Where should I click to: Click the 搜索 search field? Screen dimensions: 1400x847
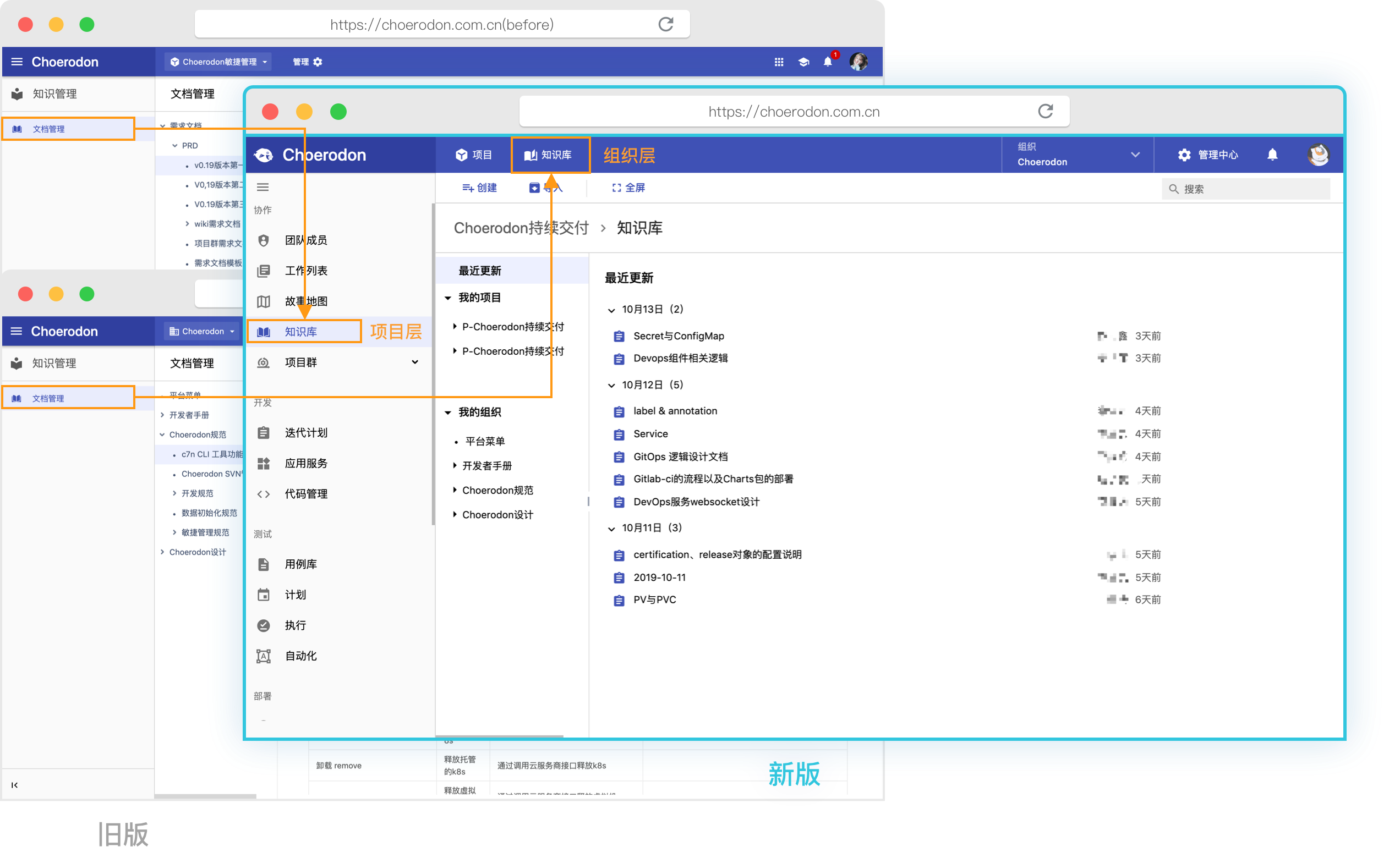tap(1245, 189)
